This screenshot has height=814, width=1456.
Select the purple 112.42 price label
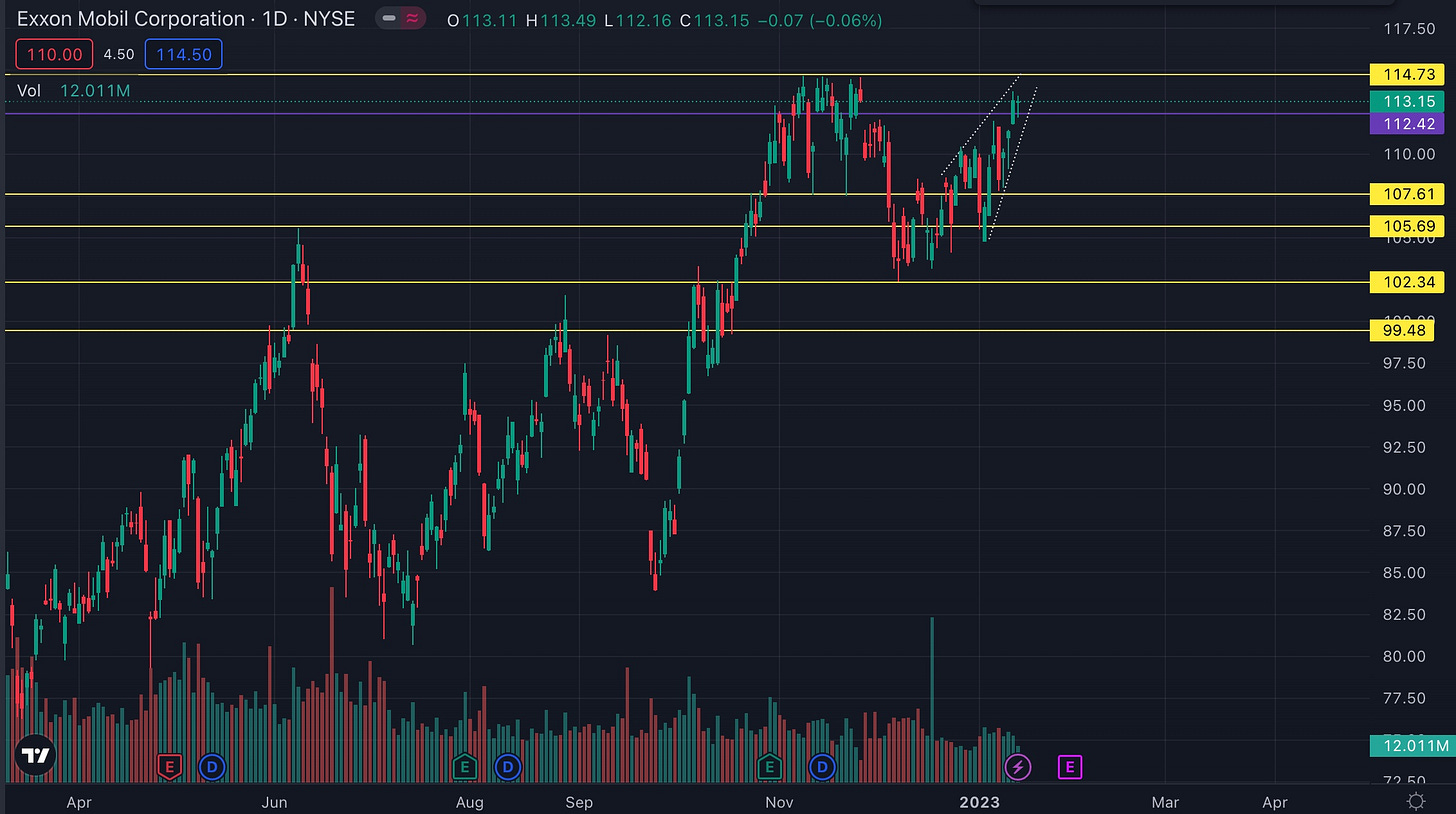pyautogui.click(x=1408, y=124)
